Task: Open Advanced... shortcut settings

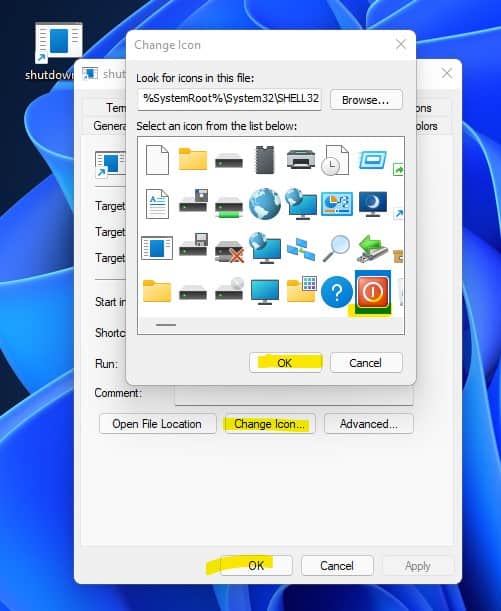Action: click(369, 424)
